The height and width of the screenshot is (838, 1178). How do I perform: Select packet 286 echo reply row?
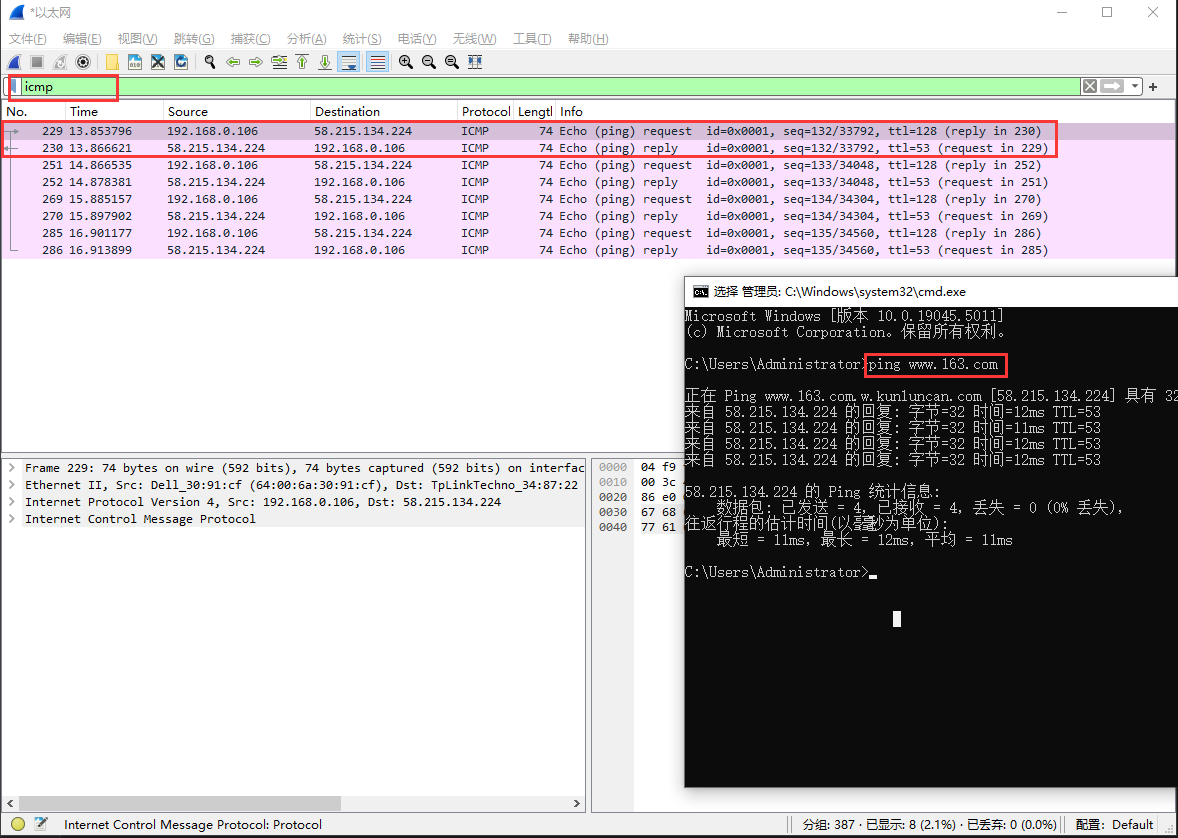588,250
